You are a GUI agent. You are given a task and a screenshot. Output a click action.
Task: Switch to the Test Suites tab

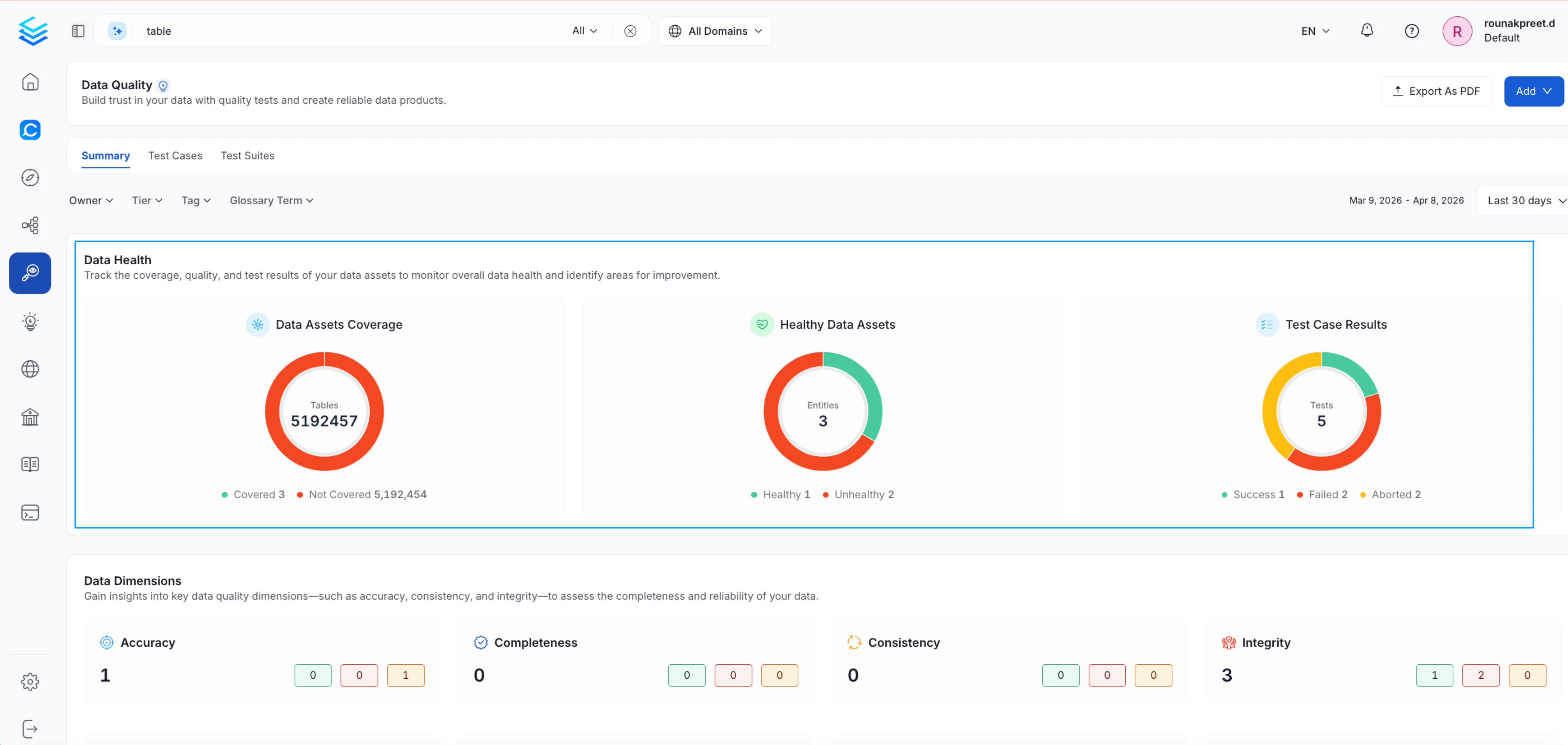pos(247,155)
